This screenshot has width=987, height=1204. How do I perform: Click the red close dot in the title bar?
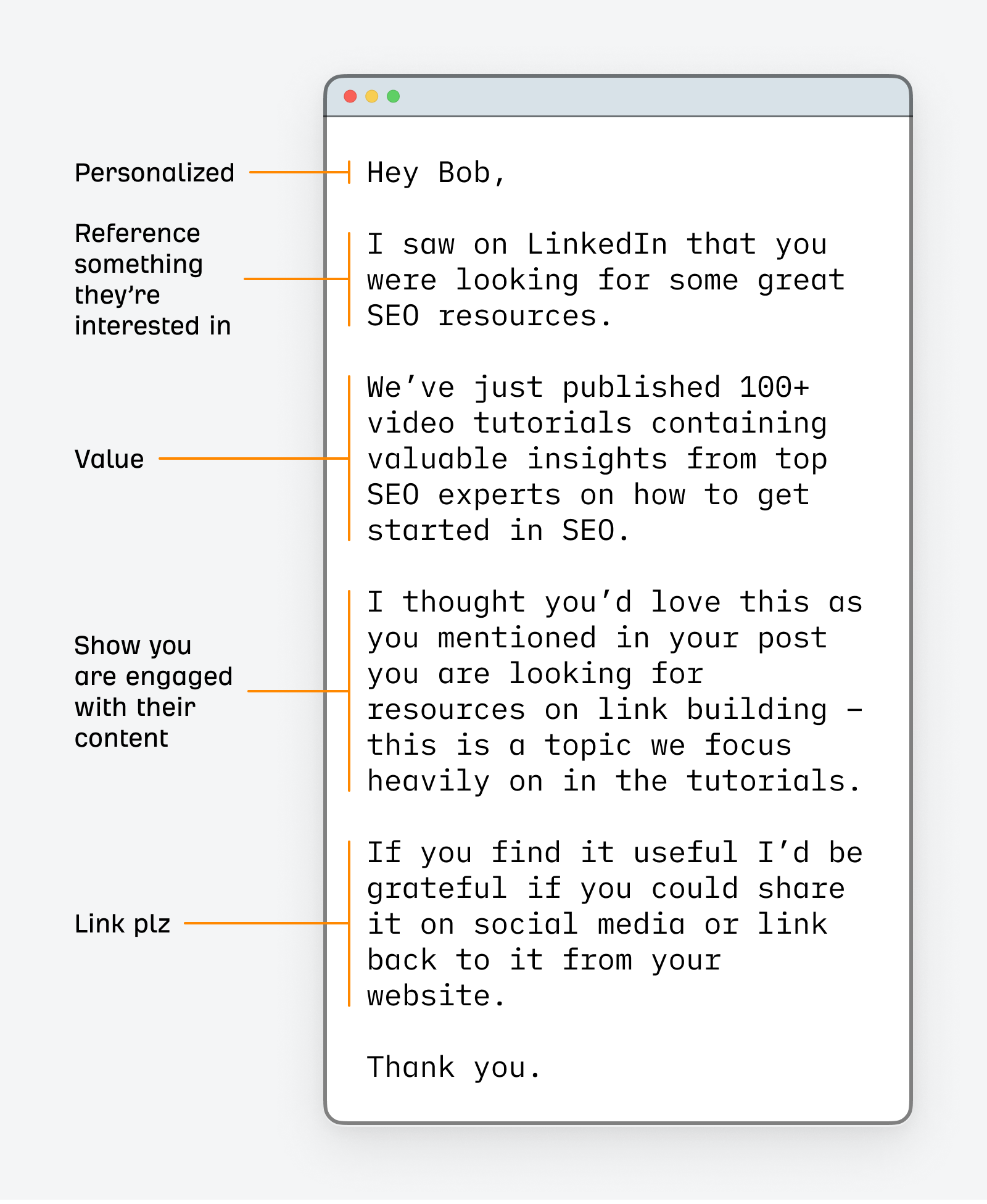(350, 96)
